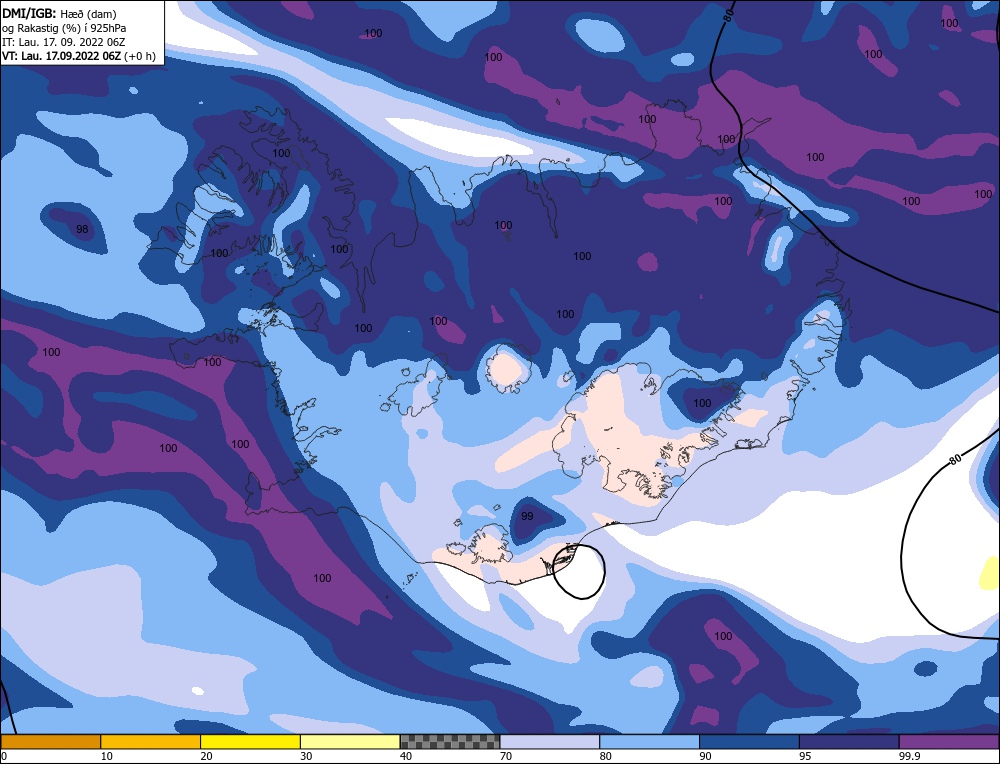Click the legend tick label "40"

[x=406, y=756]
